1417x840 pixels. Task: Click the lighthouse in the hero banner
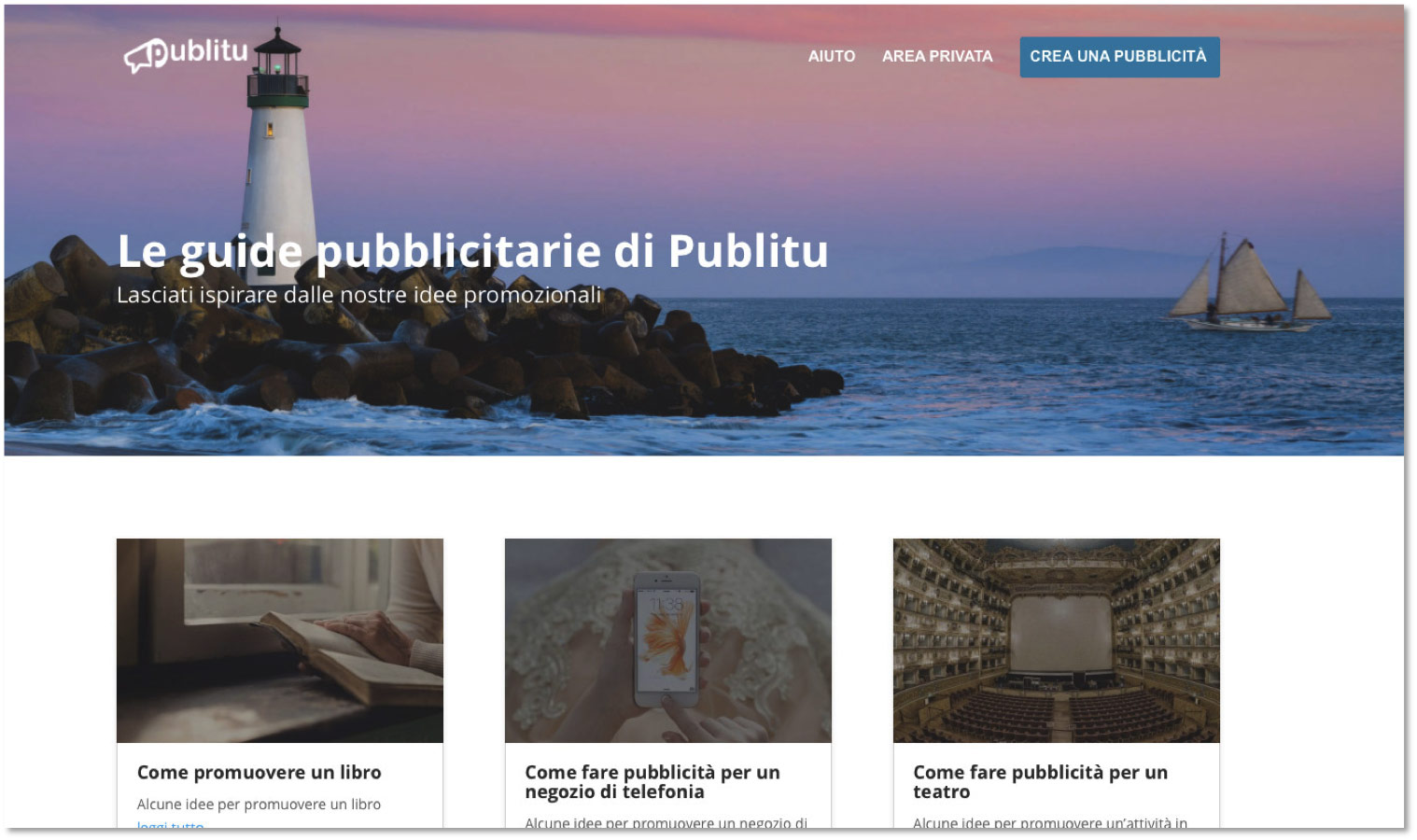tap(277, 149)
